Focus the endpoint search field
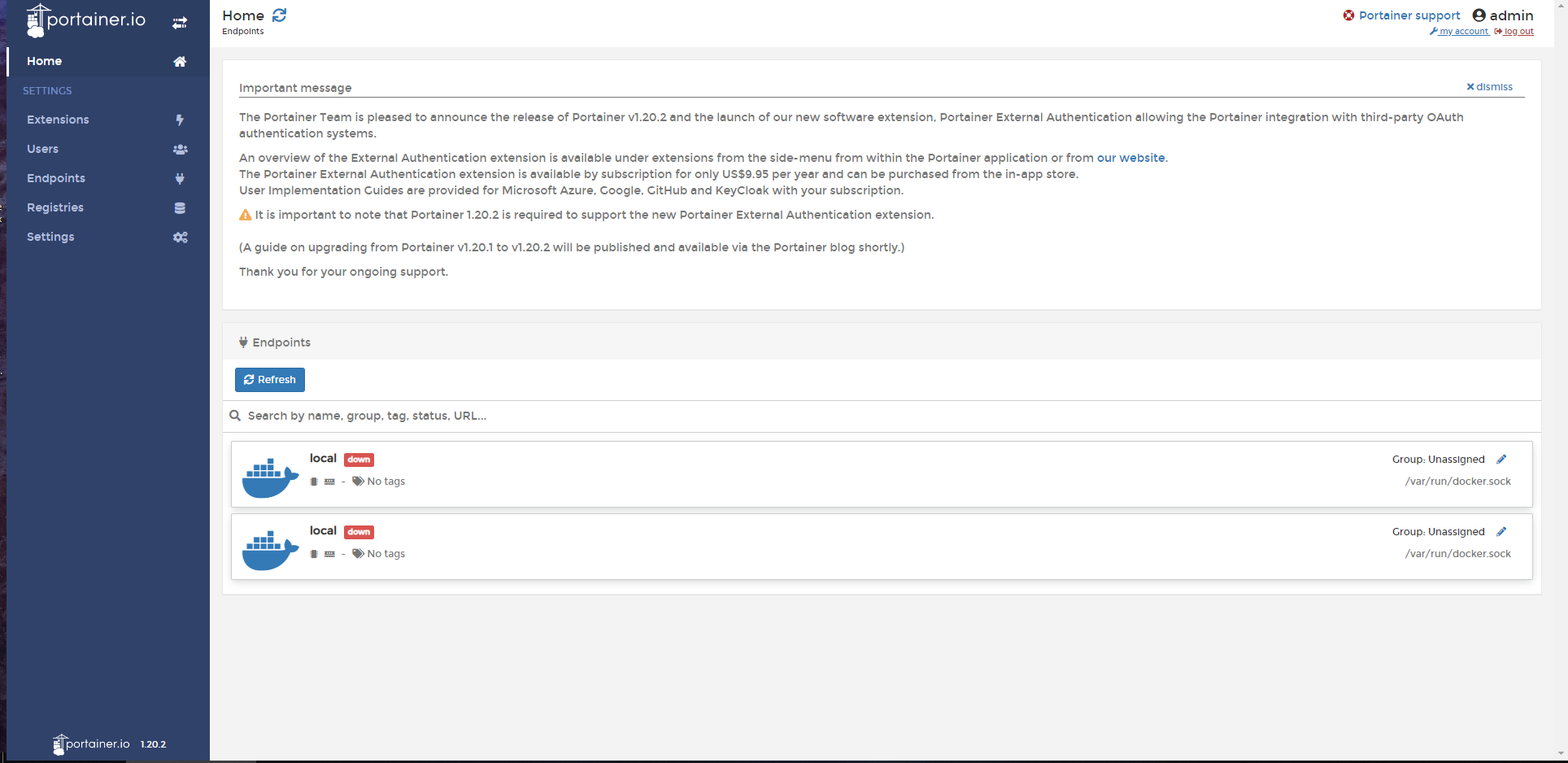The image size is (1568, 763). 891,416
